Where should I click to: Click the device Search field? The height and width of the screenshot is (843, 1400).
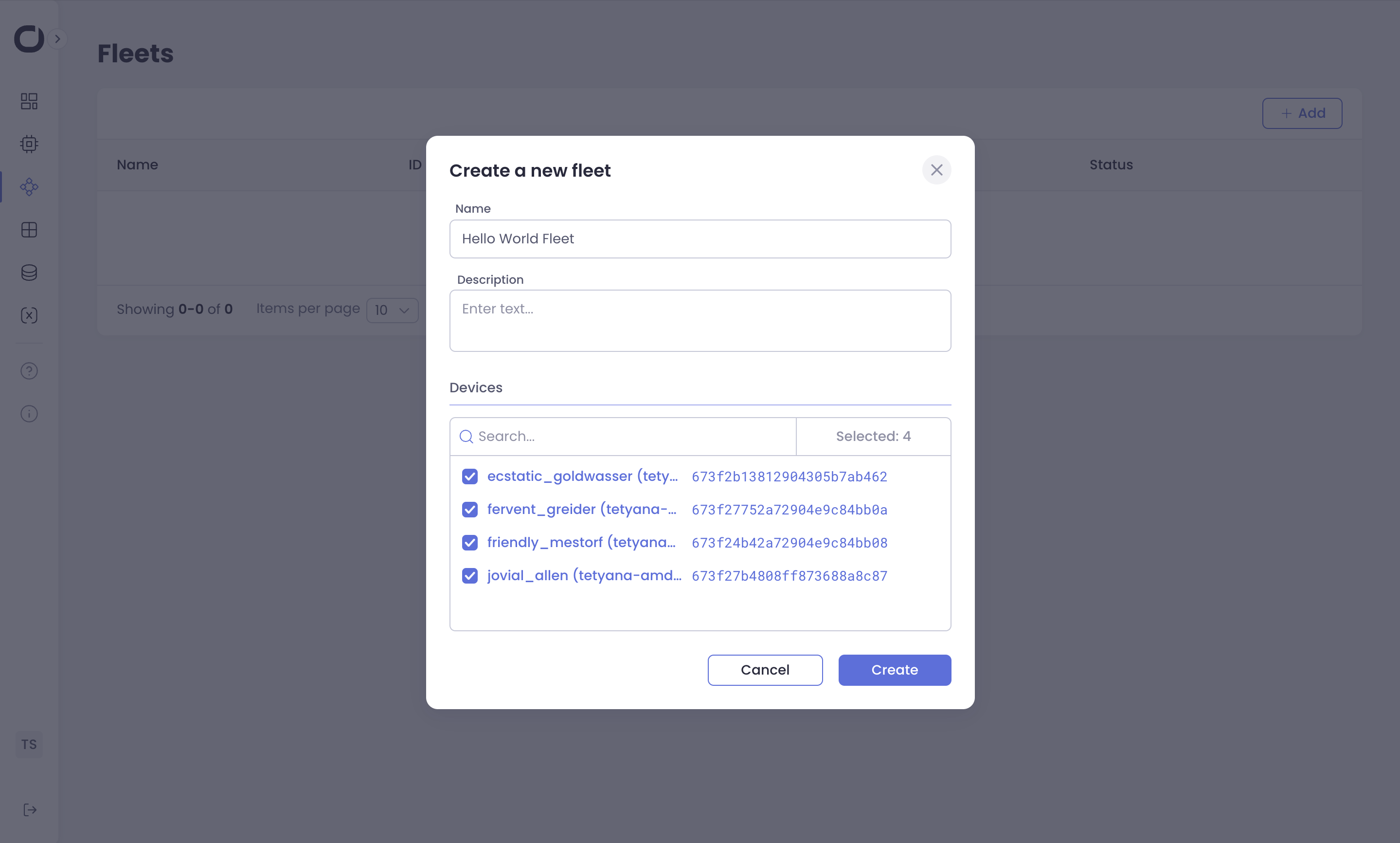[622, 436]
